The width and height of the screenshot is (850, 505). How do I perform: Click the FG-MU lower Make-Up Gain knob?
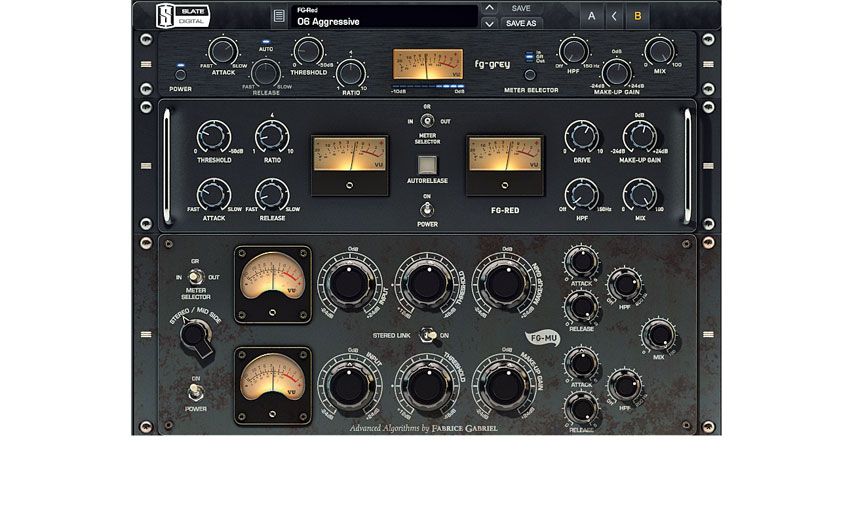(505, 386)
